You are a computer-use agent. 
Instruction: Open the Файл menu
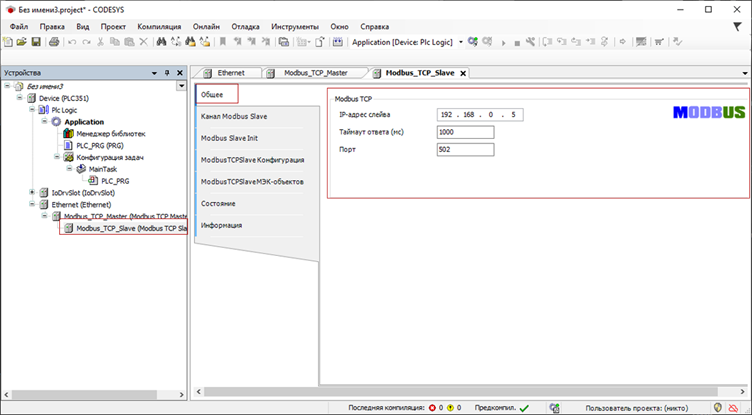pyautogui.click(x=19, y=27)
